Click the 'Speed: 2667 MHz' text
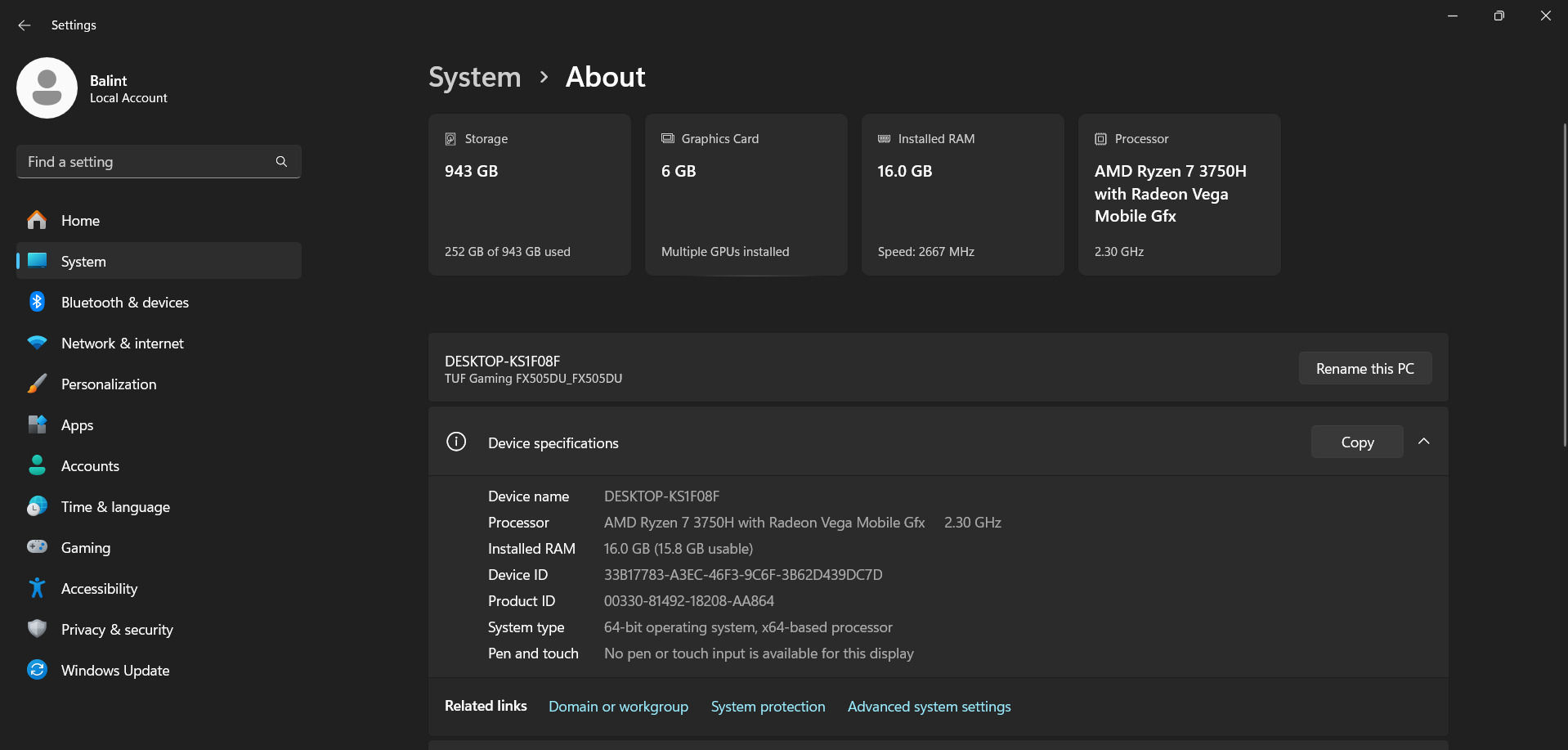 [926, 251]
